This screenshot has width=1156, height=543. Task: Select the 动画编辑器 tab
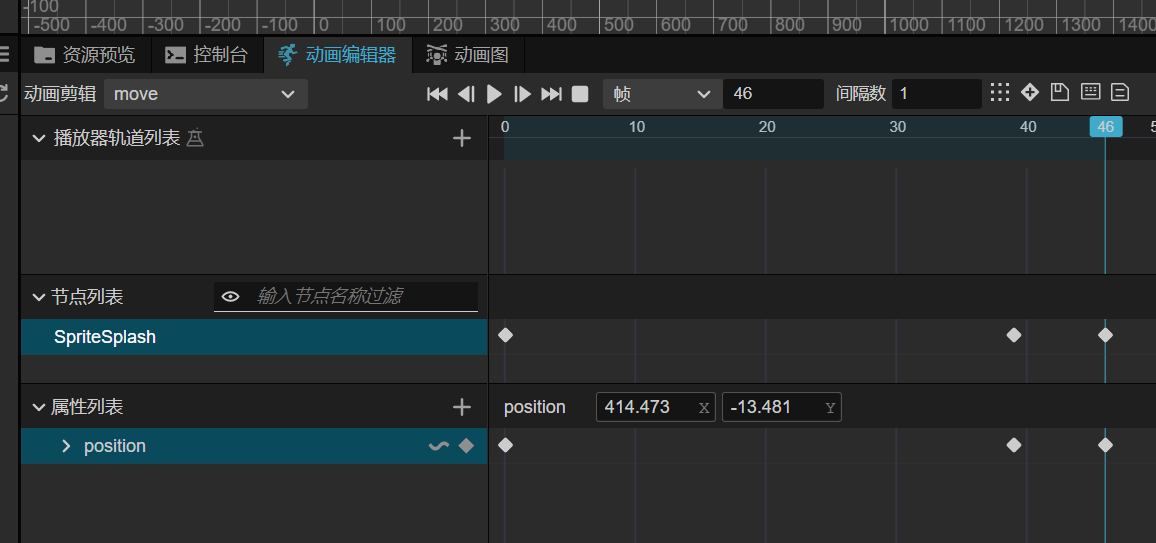[338, 55]
